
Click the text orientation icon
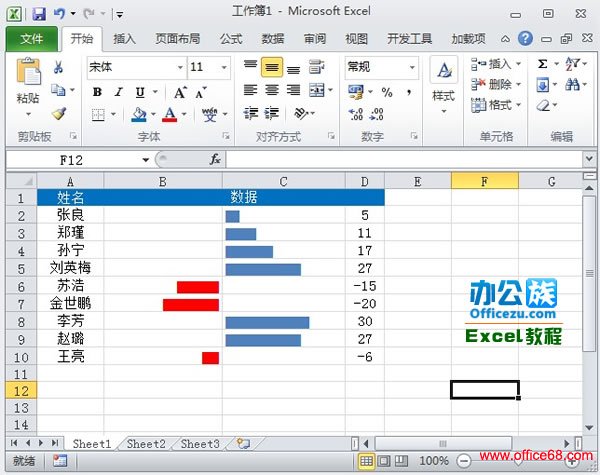(x=302, y=113)
